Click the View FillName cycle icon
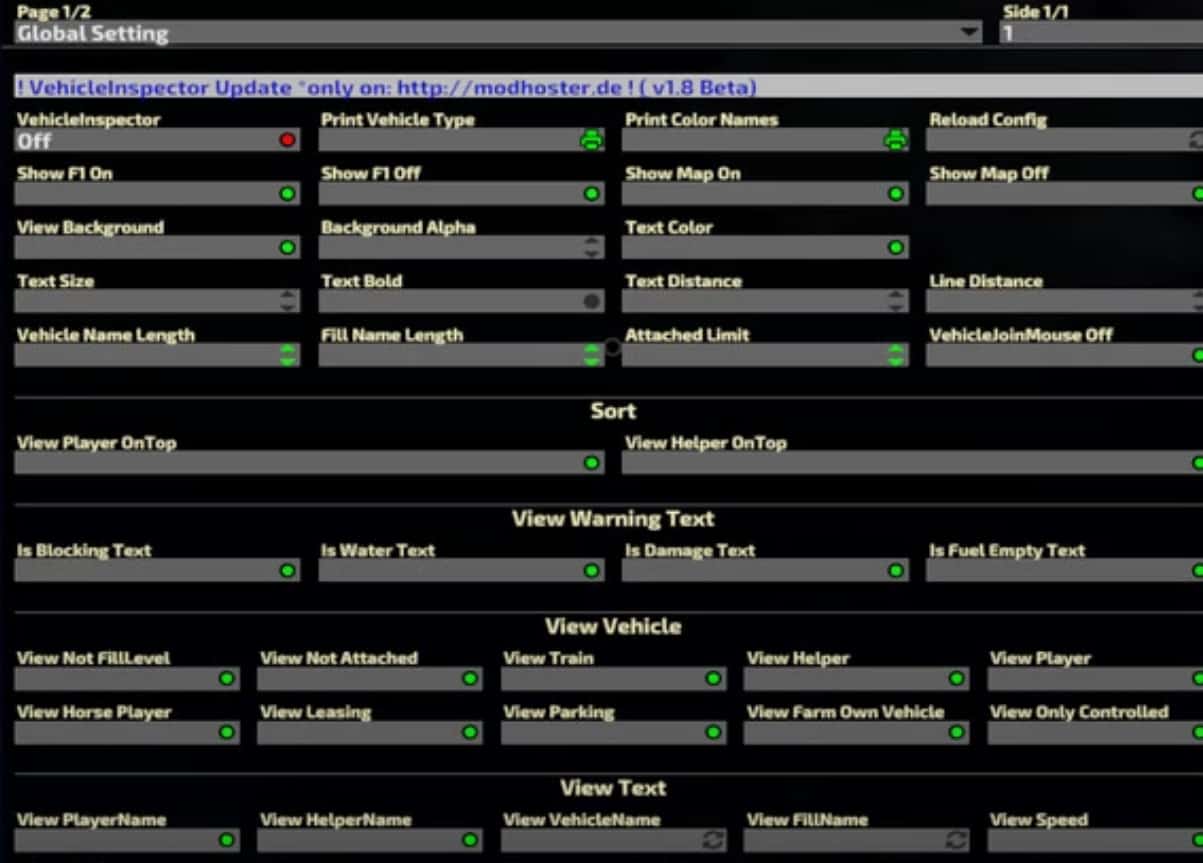 [x=957, y=841]
